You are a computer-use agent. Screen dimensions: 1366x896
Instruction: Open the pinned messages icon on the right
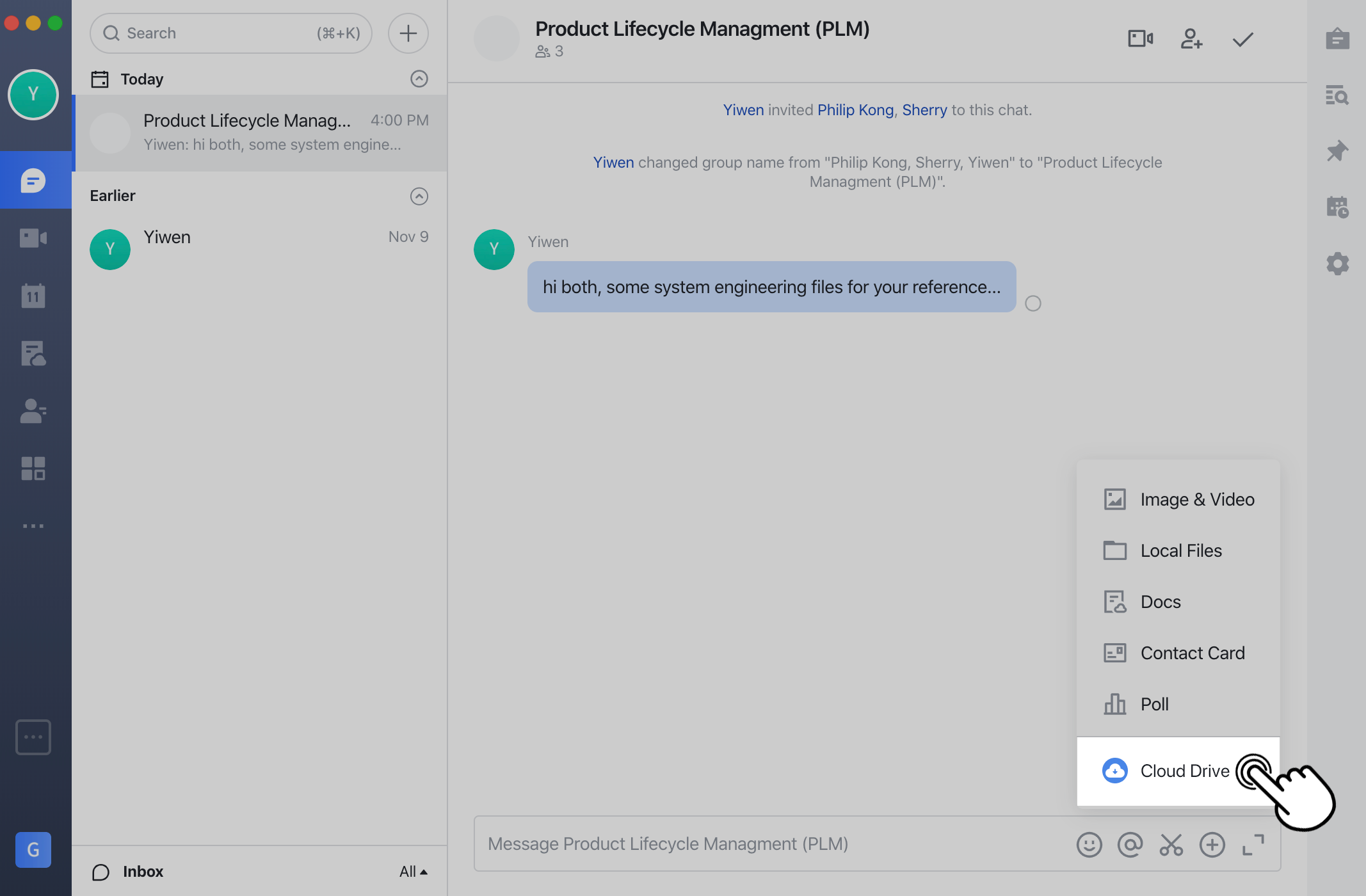click(1337, 152)
